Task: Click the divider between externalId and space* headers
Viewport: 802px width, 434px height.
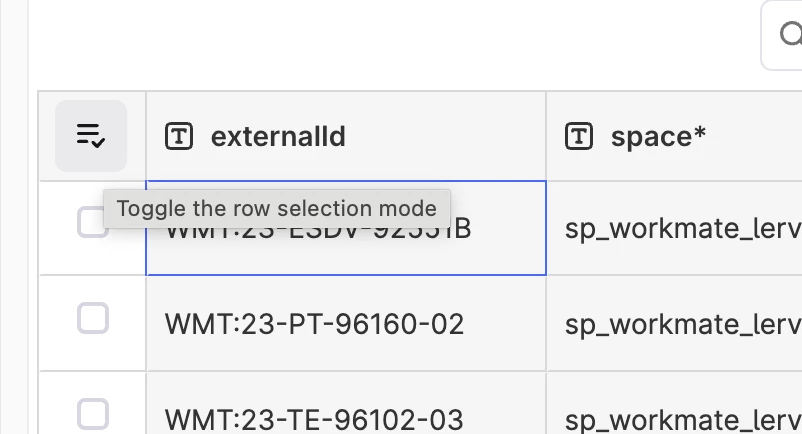Action: (x=546, y=136)
